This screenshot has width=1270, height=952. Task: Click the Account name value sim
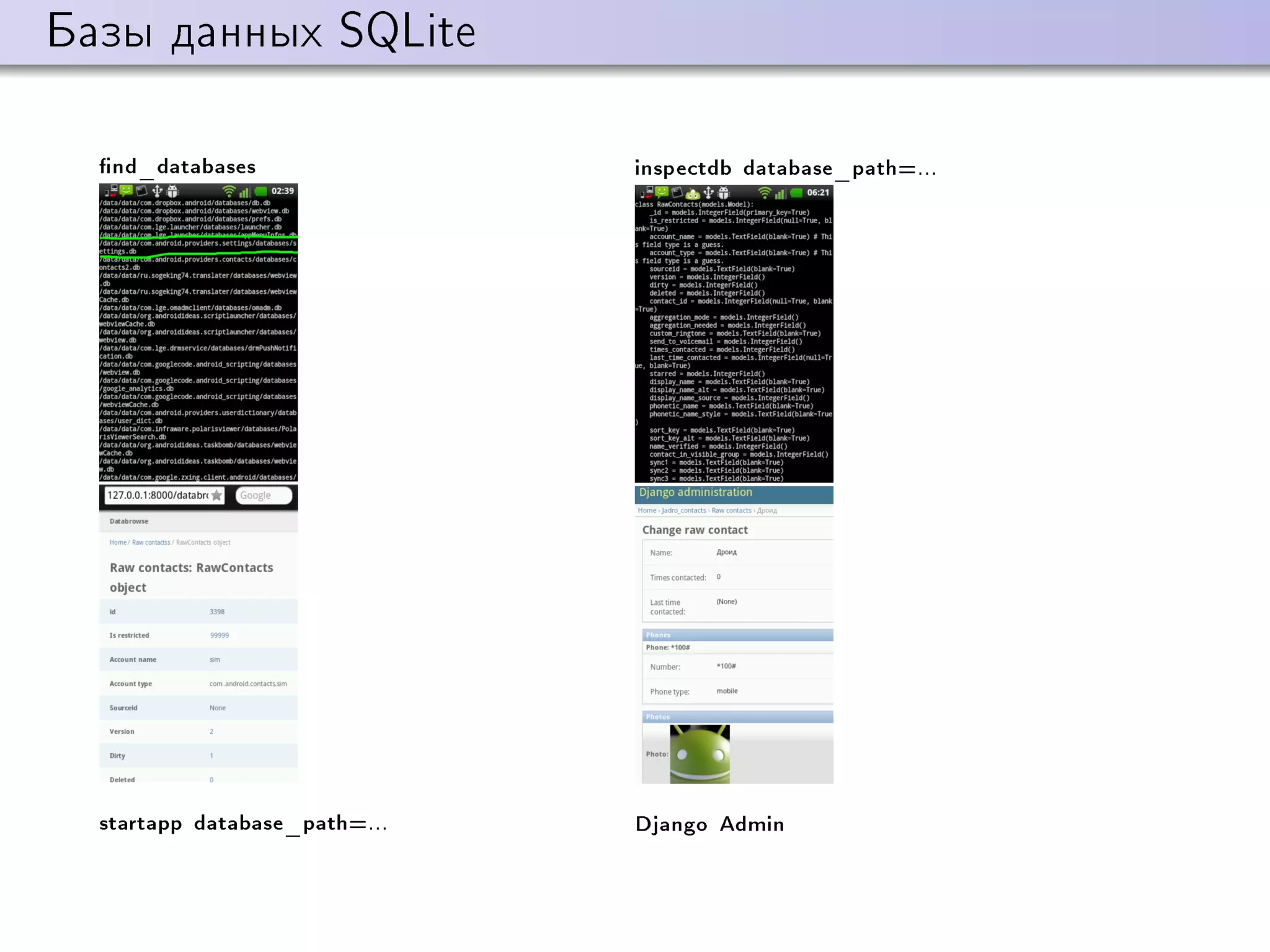coord(215,659)
